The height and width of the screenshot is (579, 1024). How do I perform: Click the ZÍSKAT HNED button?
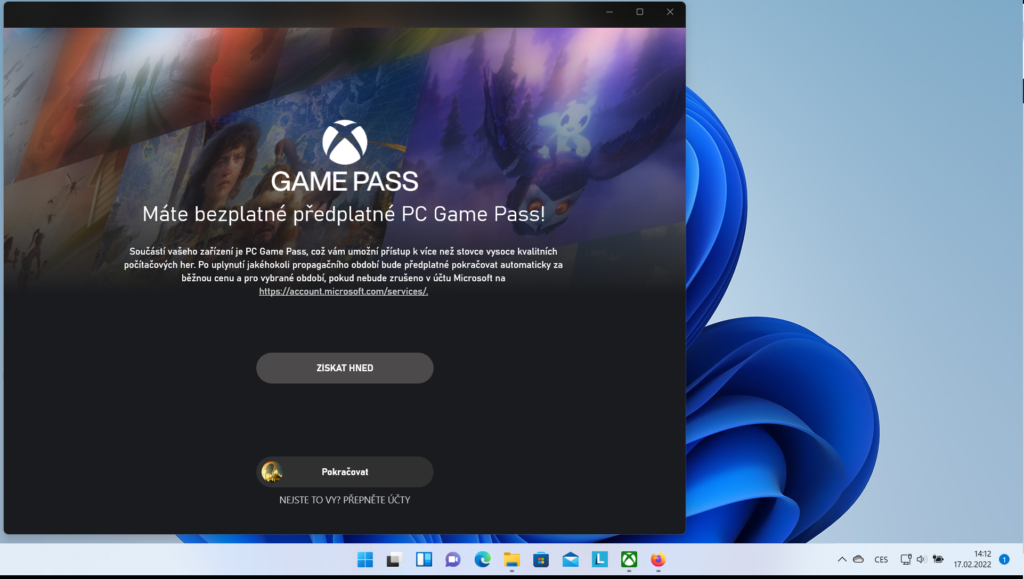[x=345, y=368]
